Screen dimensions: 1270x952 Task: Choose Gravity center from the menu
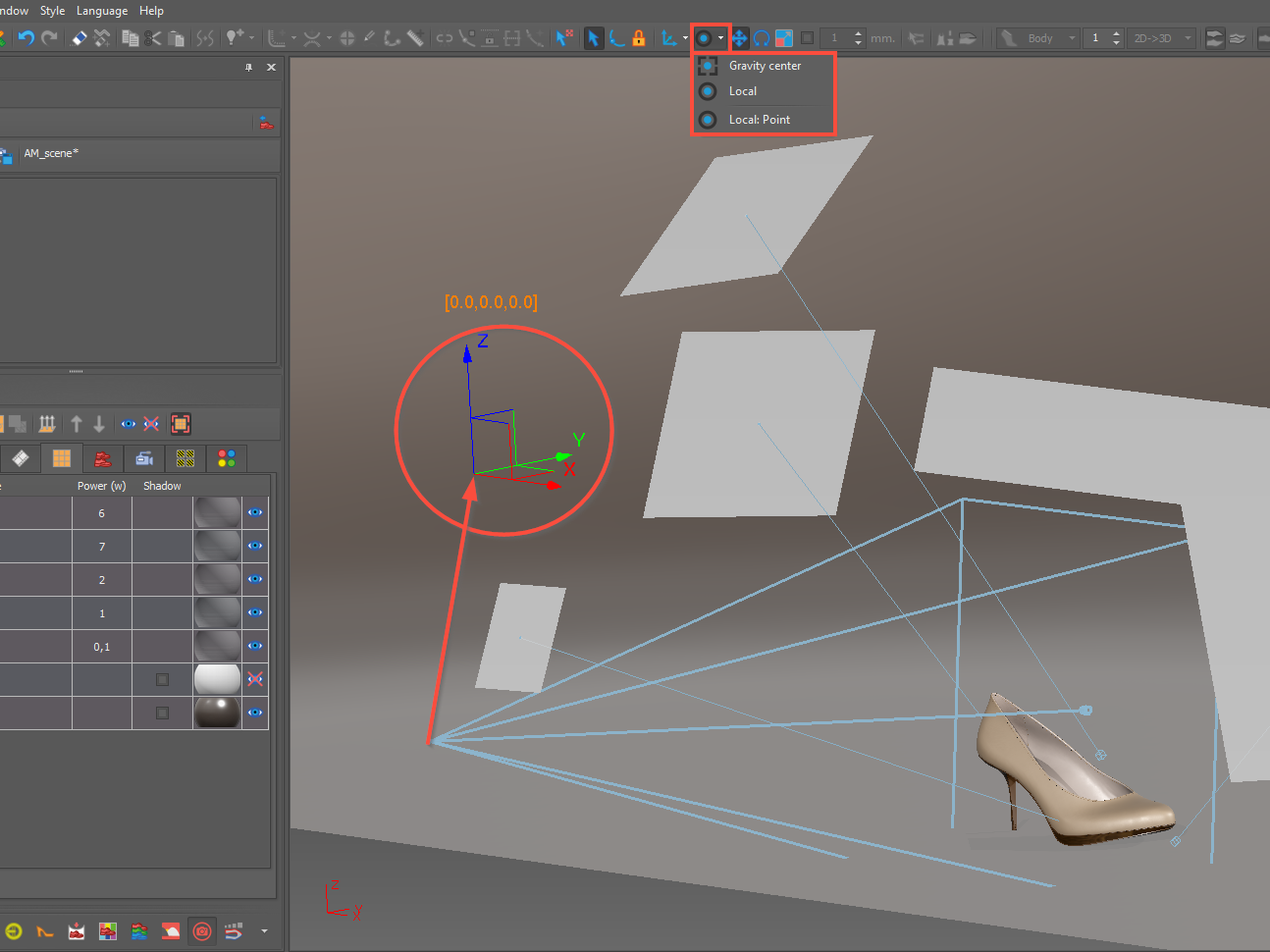click(765, 66)
